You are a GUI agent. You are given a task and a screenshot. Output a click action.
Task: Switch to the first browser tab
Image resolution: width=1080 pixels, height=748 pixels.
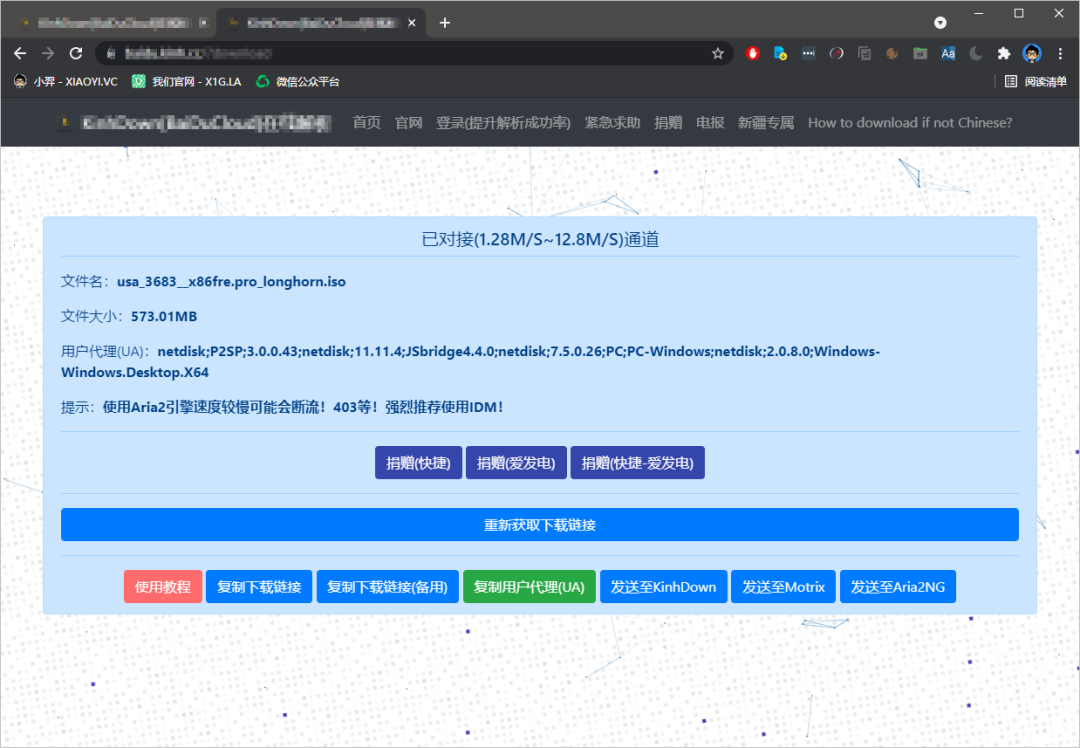click(110, 23)
